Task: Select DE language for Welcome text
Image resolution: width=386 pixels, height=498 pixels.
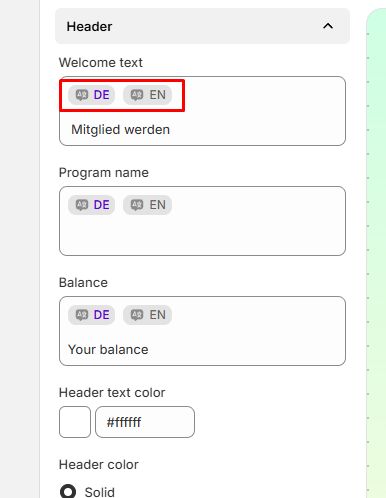Action: point(92,95)
